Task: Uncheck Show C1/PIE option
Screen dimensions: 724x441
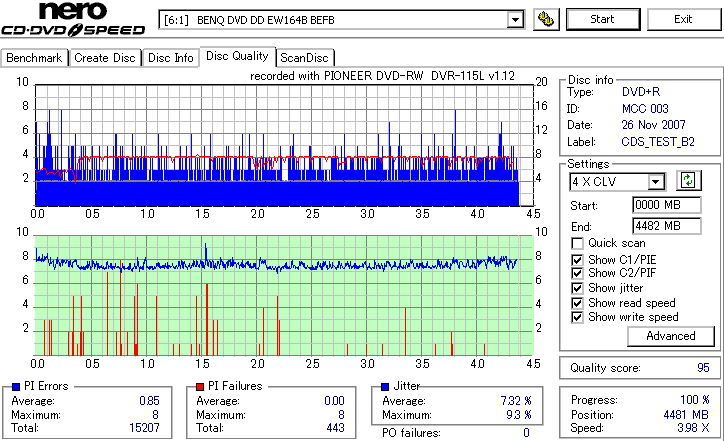Action: coord(577,260)
